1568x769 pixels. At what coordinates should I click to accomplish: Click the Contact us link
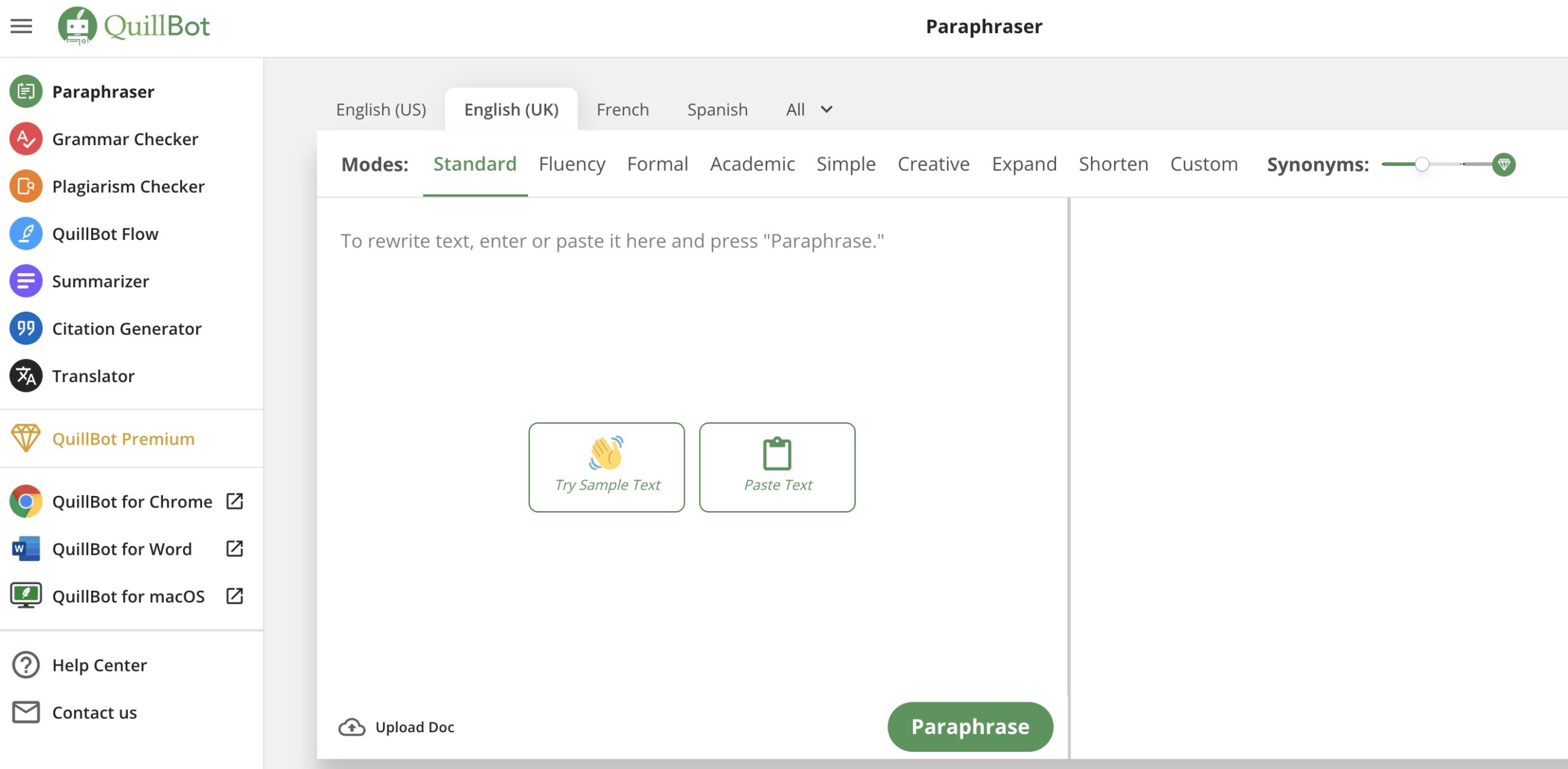click(94, 712)
